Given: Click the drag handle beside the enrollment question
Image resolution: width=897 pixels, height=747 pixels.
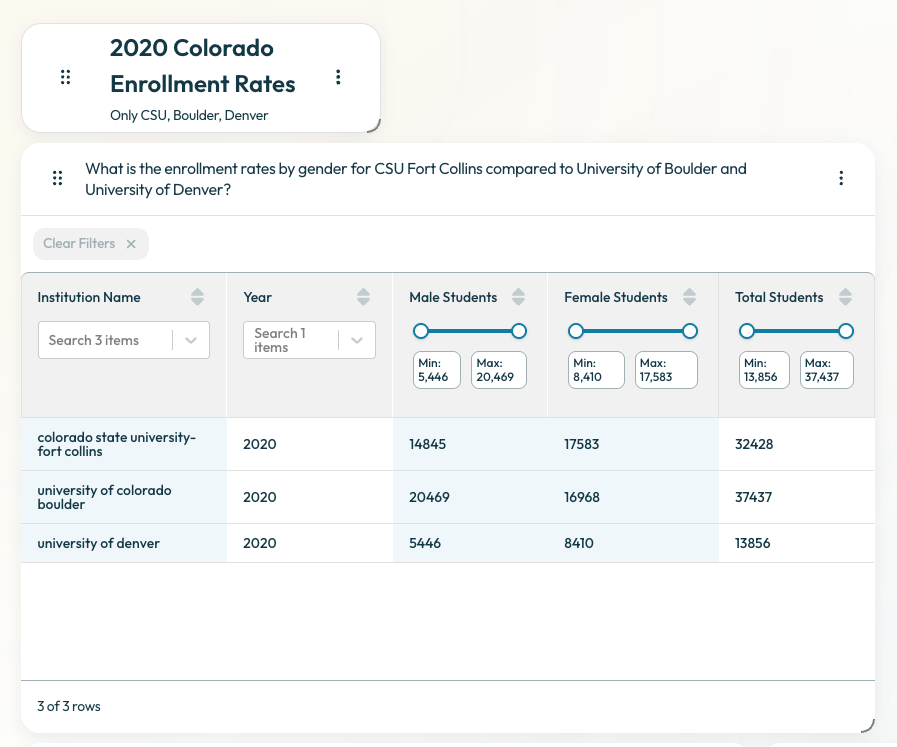Looking at the screenshot, I should coord(57,178).
